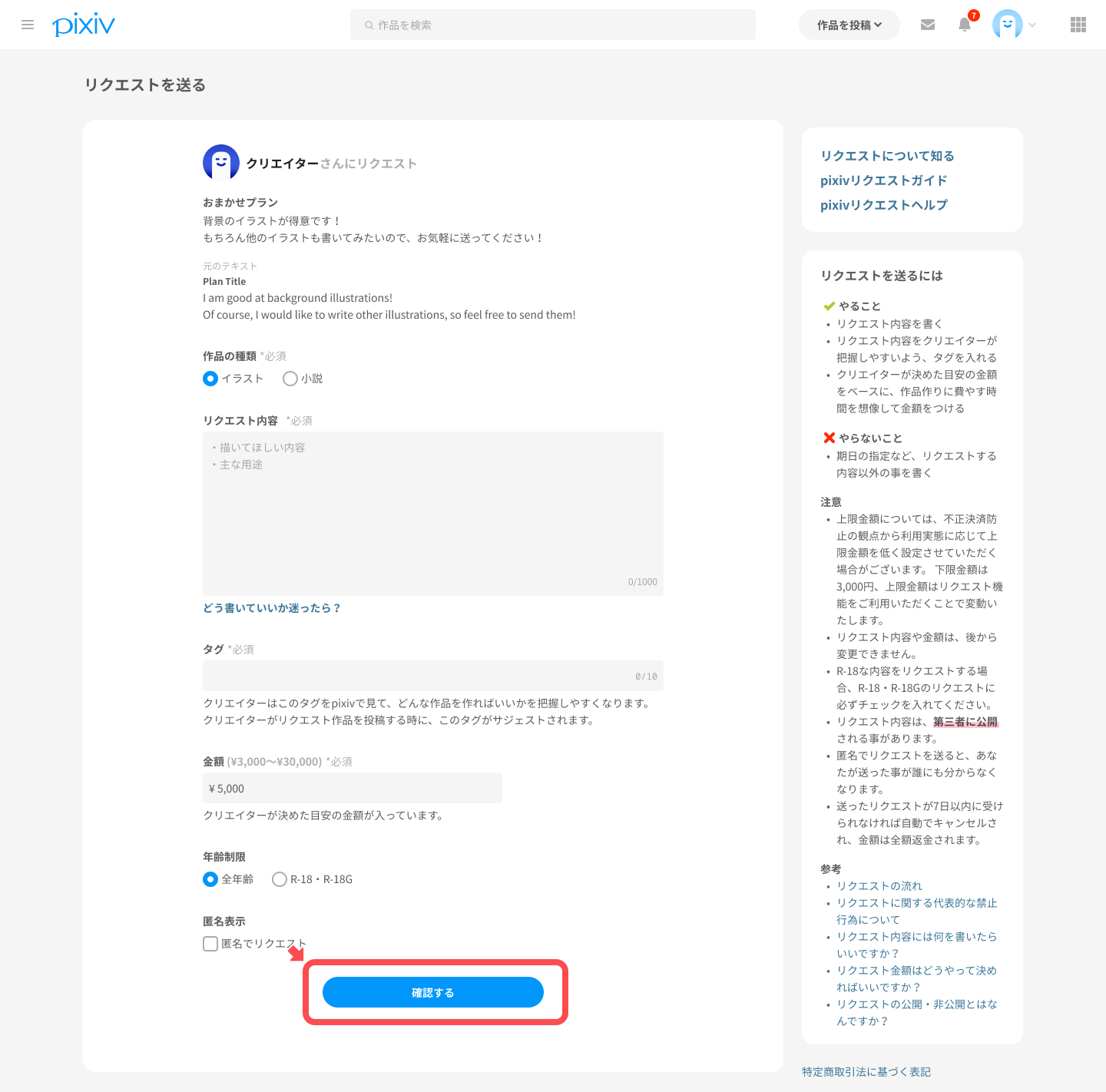
Task: Focus the 金額 amount field
Action: [352, 789]
